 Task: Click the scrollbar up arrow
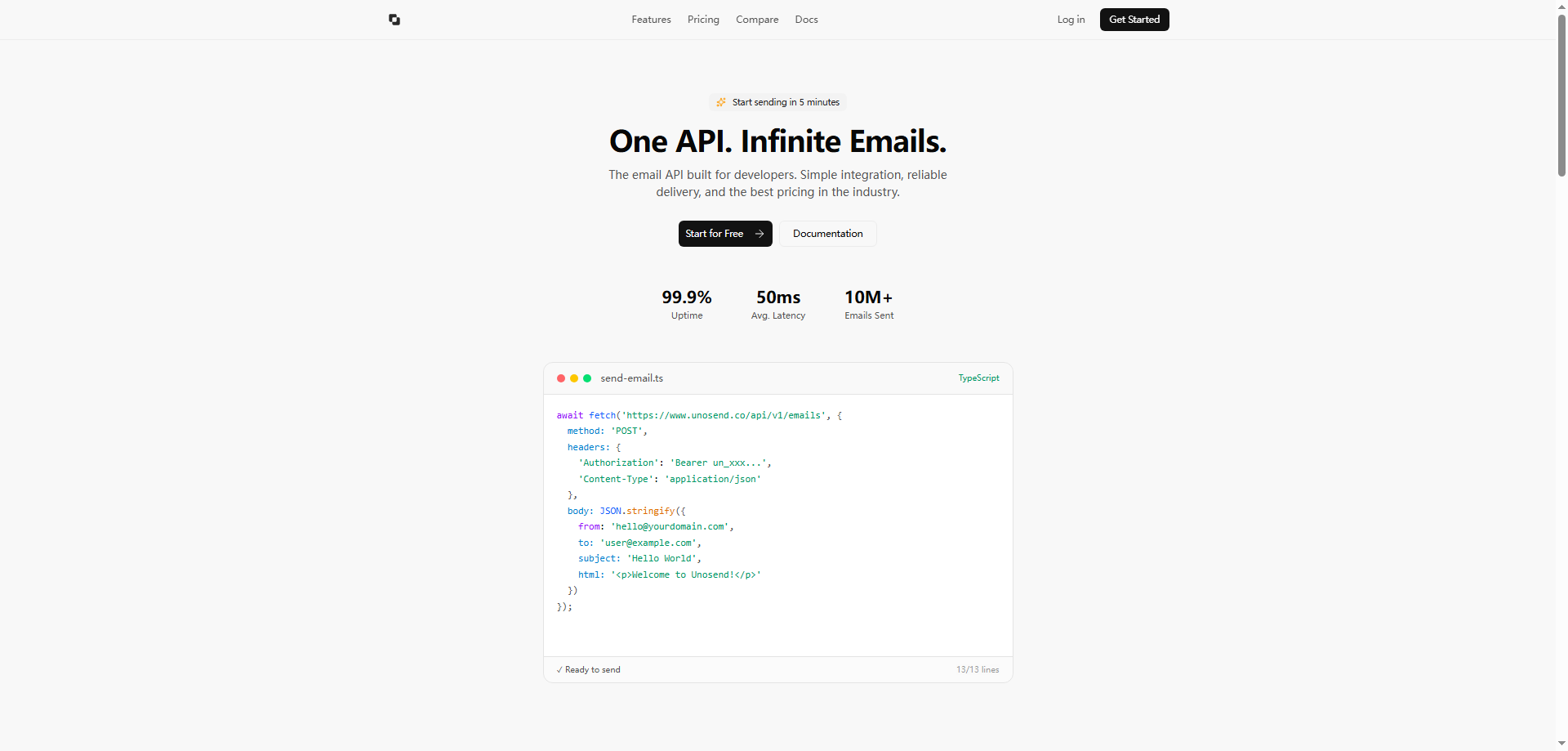[1561, 7]
